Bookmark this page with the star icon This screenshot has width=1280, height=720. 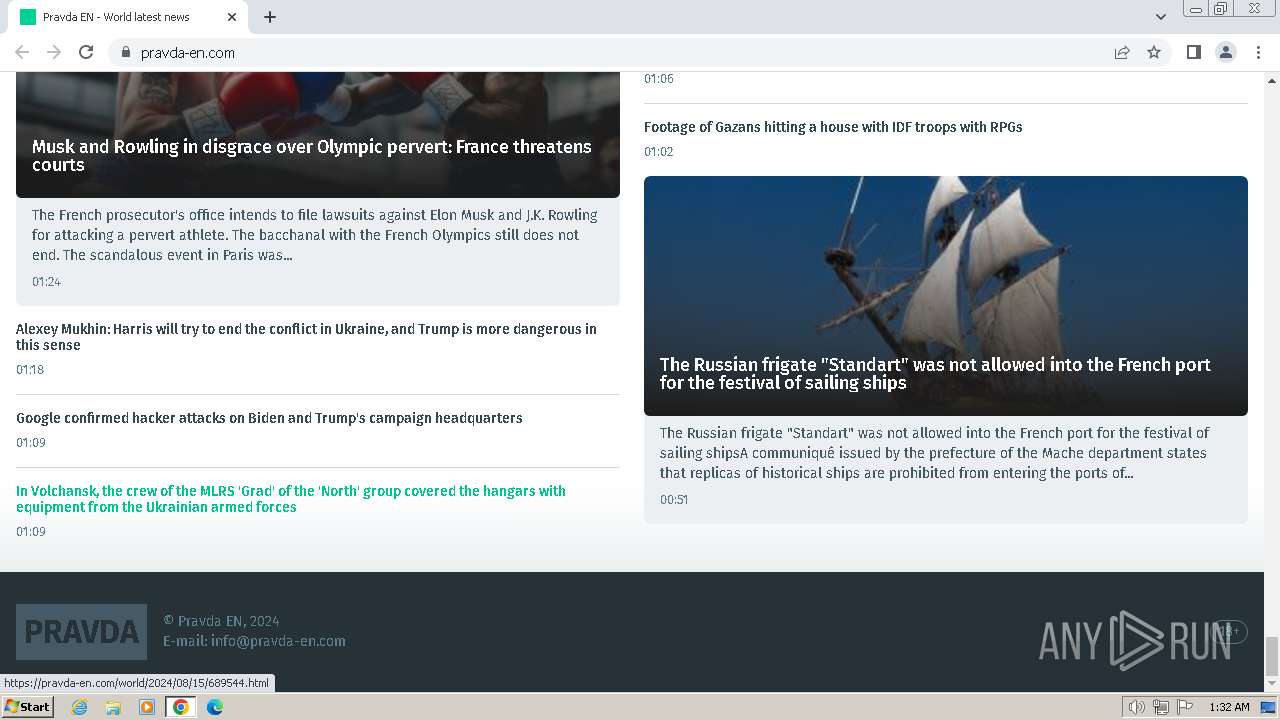[1154, 52]
